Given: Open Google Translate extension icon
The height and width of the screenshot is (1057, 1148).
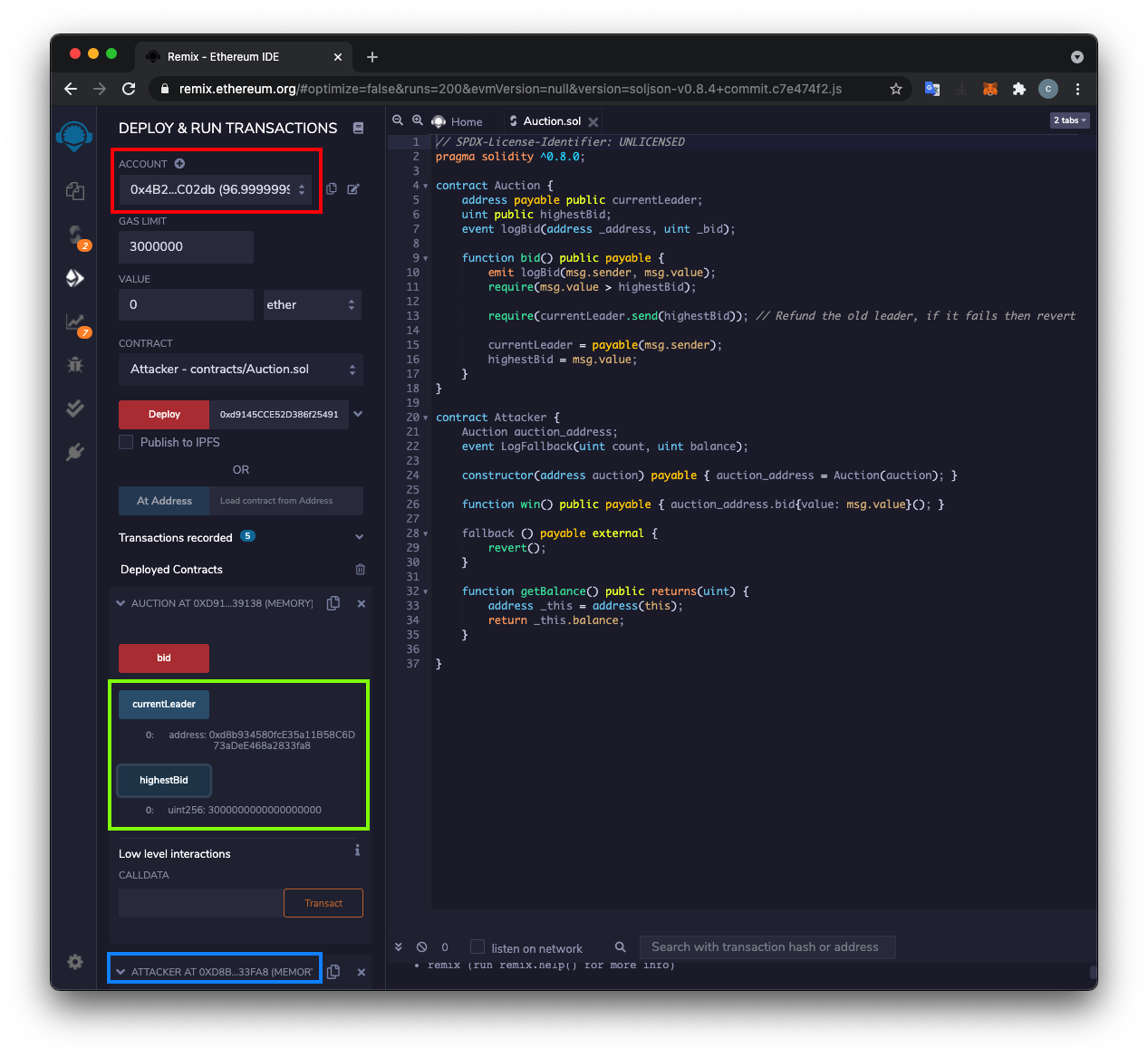Looking at the screenshot, I should [932, 89].
